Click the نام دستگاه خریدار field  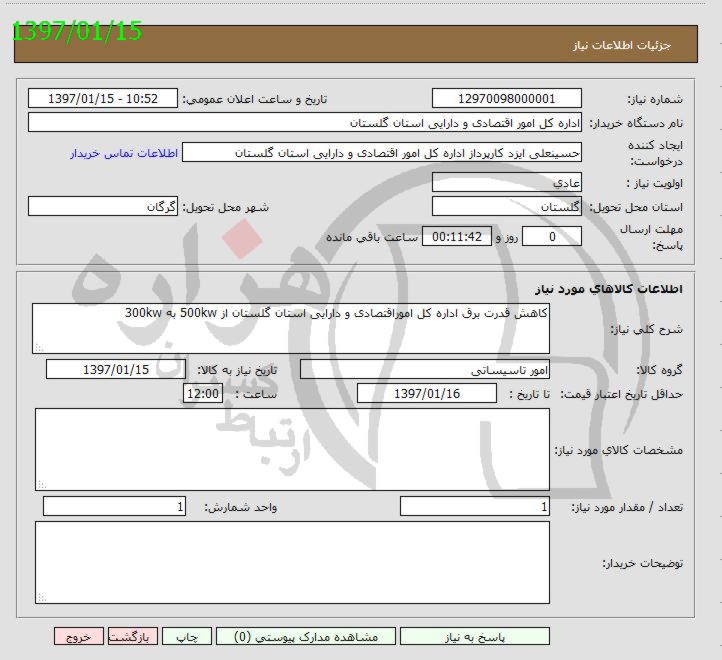point(305,123)
